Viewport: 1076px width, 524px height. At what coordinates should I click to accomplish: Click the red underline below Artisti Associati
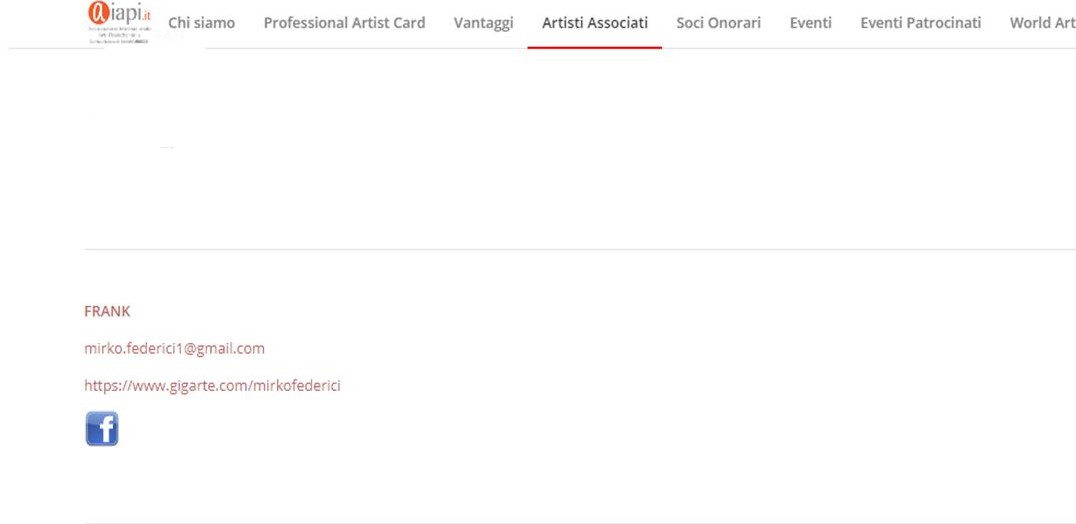click(x=594, y=47)
